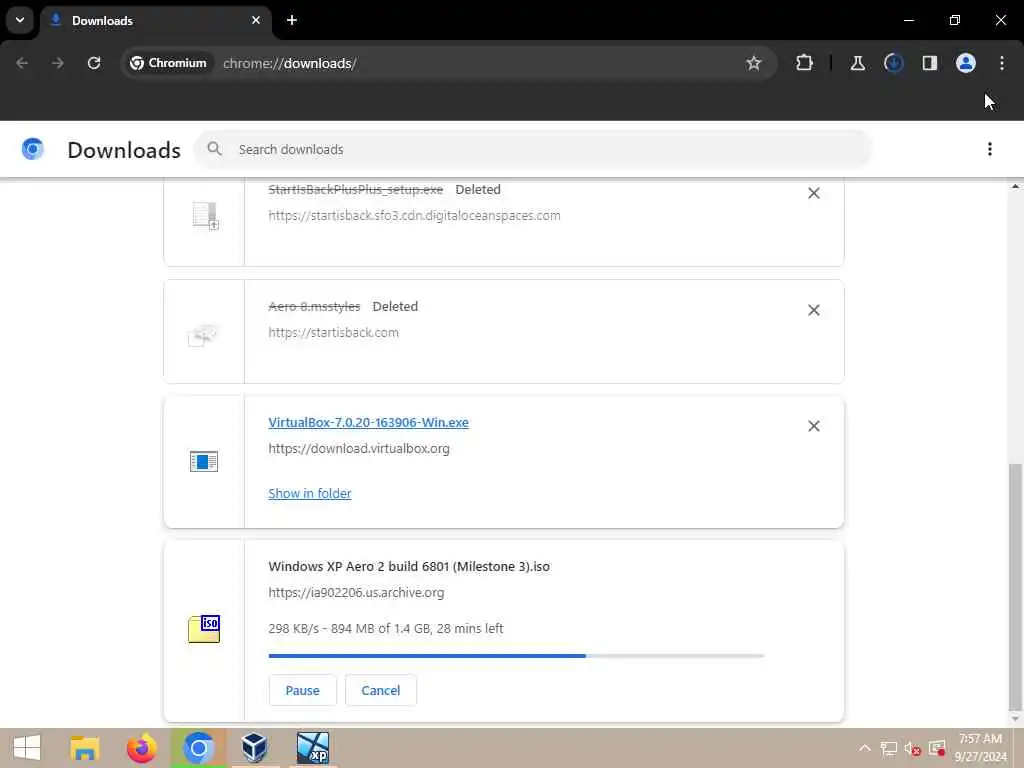Click the StartIsBackPlusPlus file icon
1024x768 pixels.
click(205, 216)
